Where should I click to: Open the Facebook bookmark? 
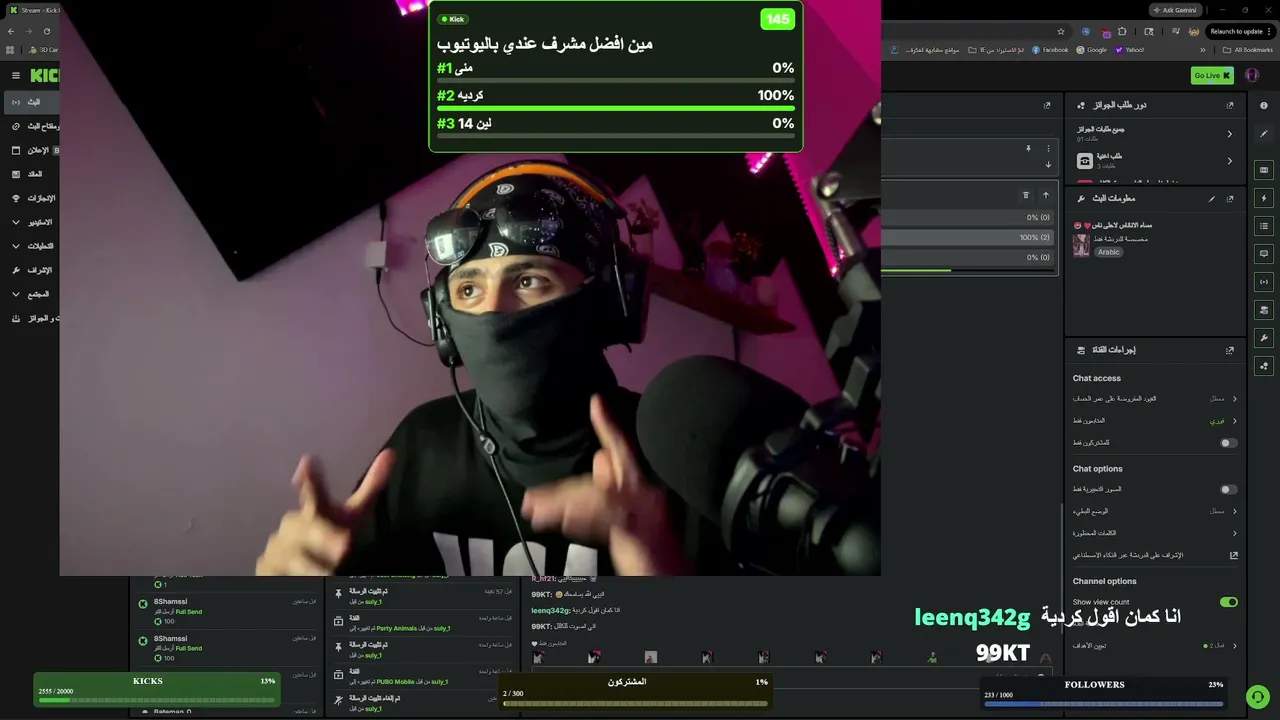(x=1050, y=49)
